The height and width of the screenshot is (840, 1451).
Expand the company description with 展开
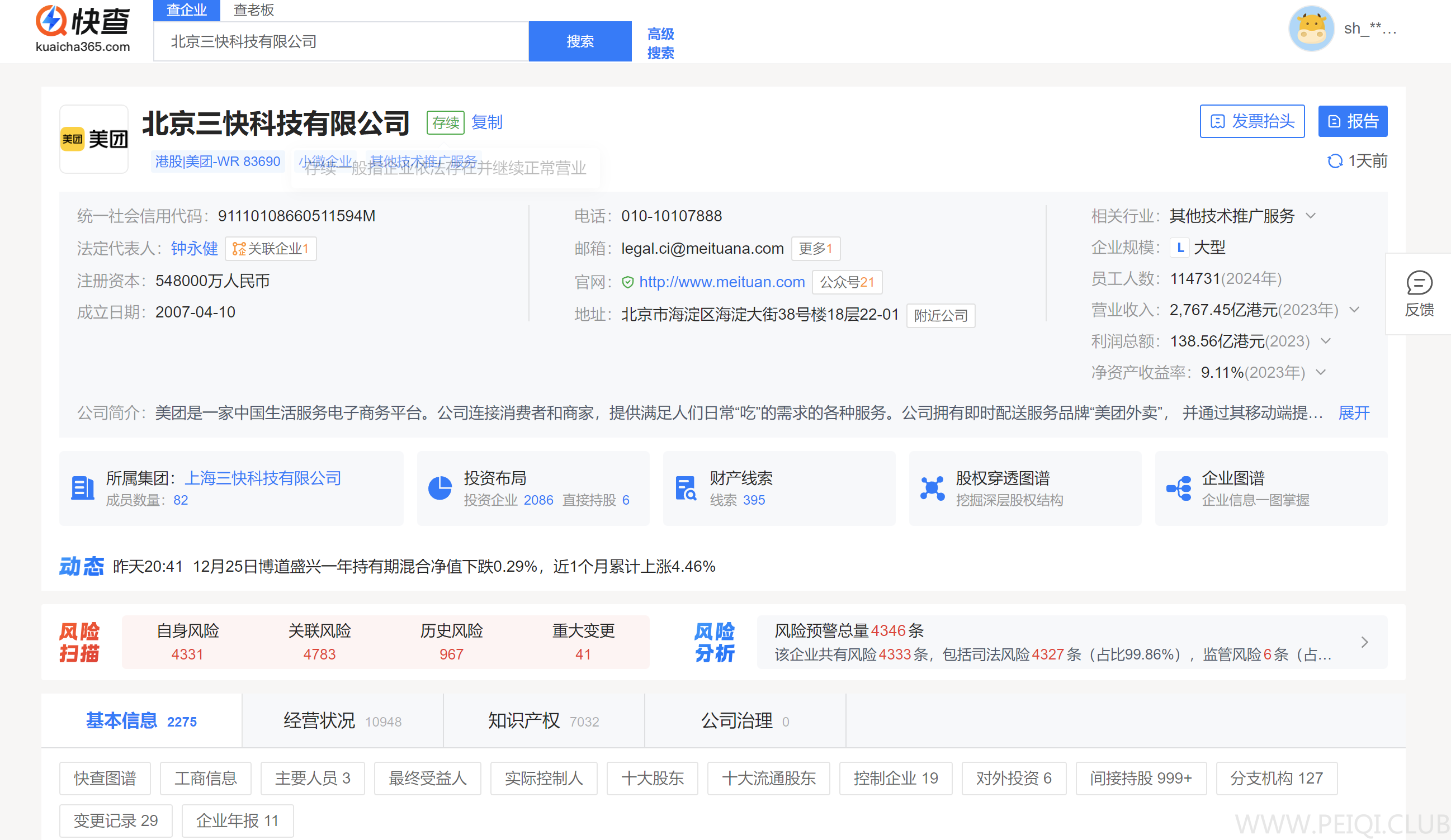[x=1353, y=412]
